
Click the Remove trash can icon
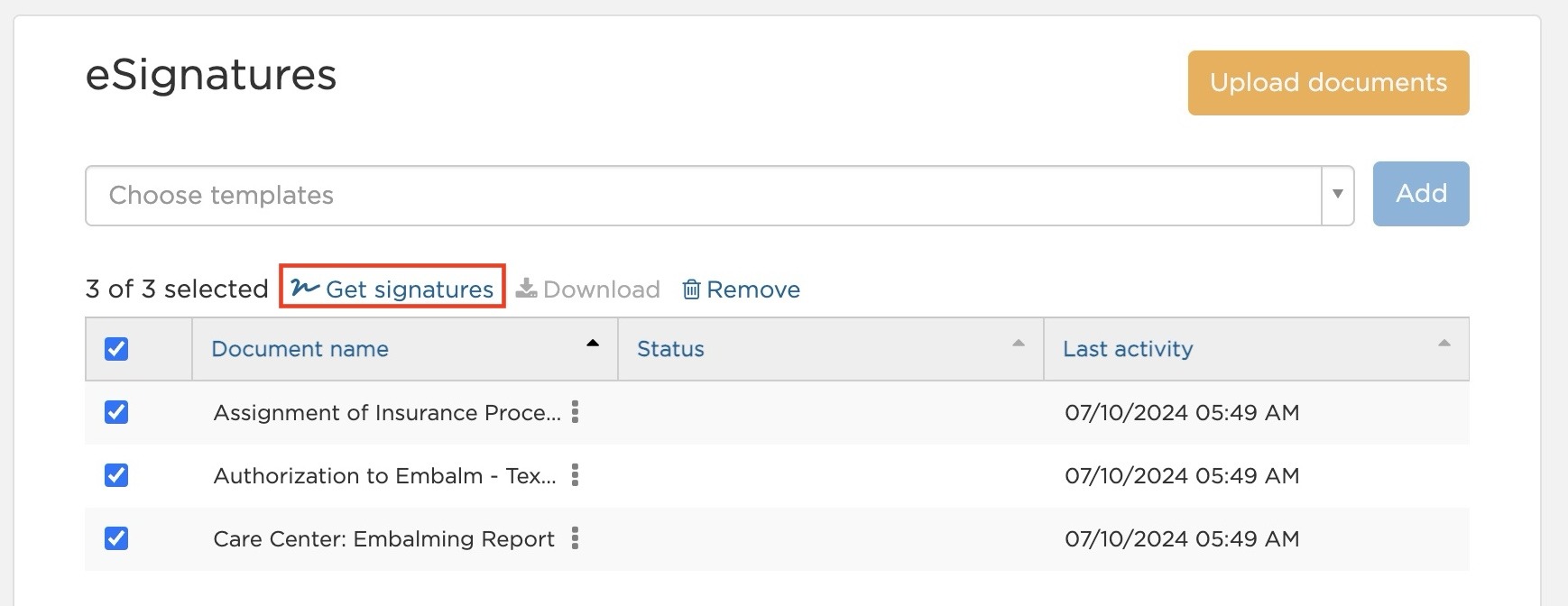(x=691, y=289)
